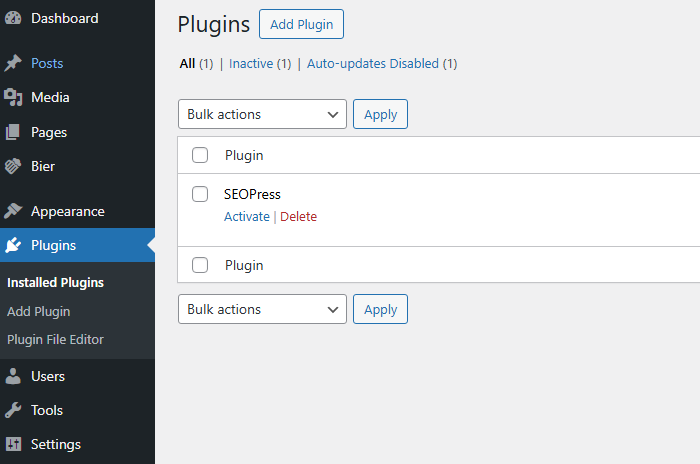Click the Tools wrench icon
This screenshot has height=464, width=700.
(13, 410)
